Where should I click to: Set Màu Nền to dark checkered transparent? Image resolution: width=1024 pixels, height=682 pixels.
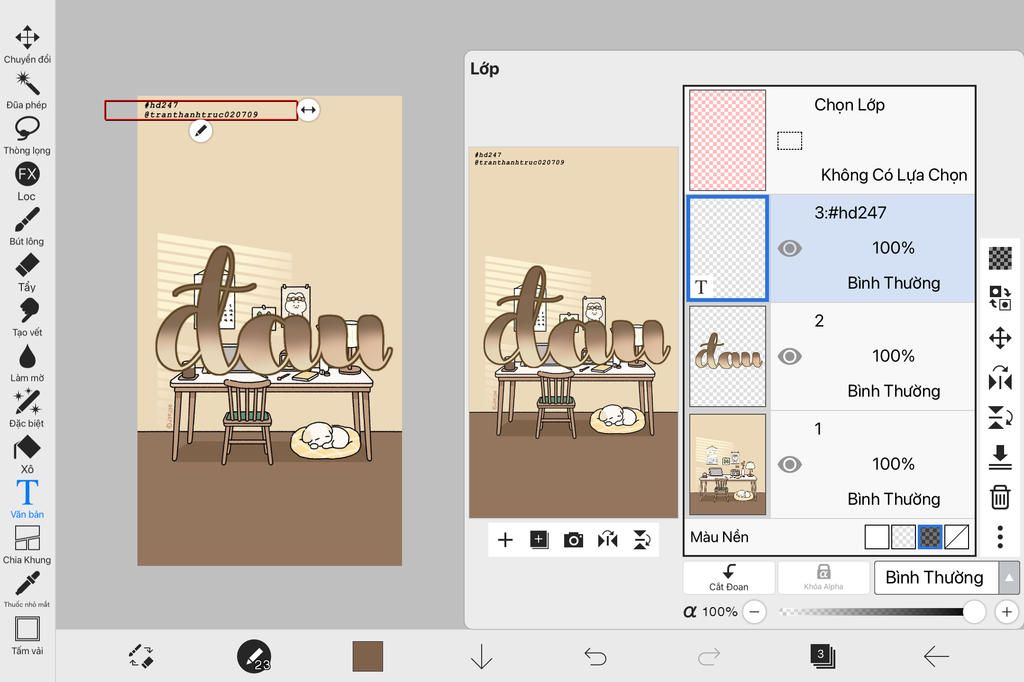click(930, 537)
